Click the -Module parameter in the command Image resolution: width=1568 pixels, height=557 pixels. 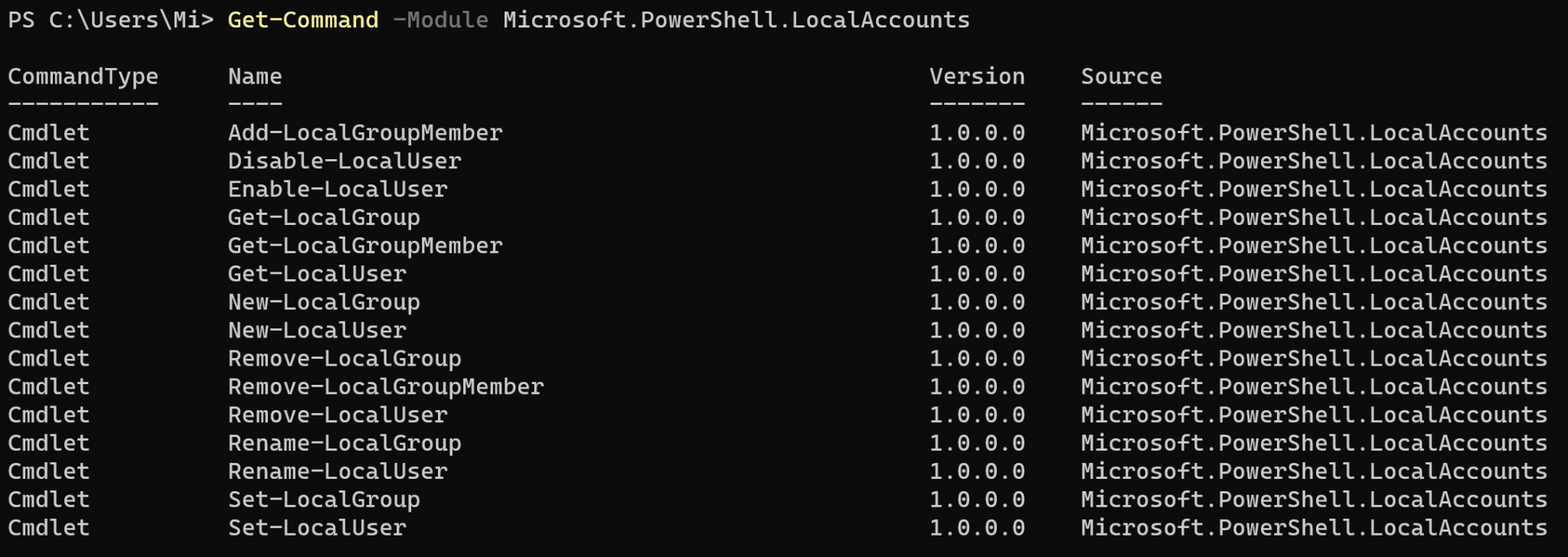pyautogui.click(x=440, y=20)
